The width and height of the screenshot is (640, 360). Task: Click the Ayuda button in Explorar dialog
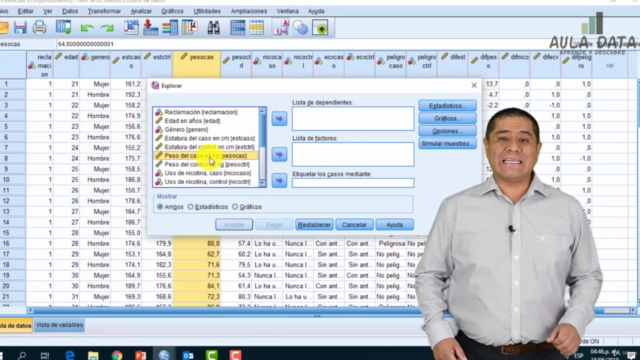(x=394, y=225)
